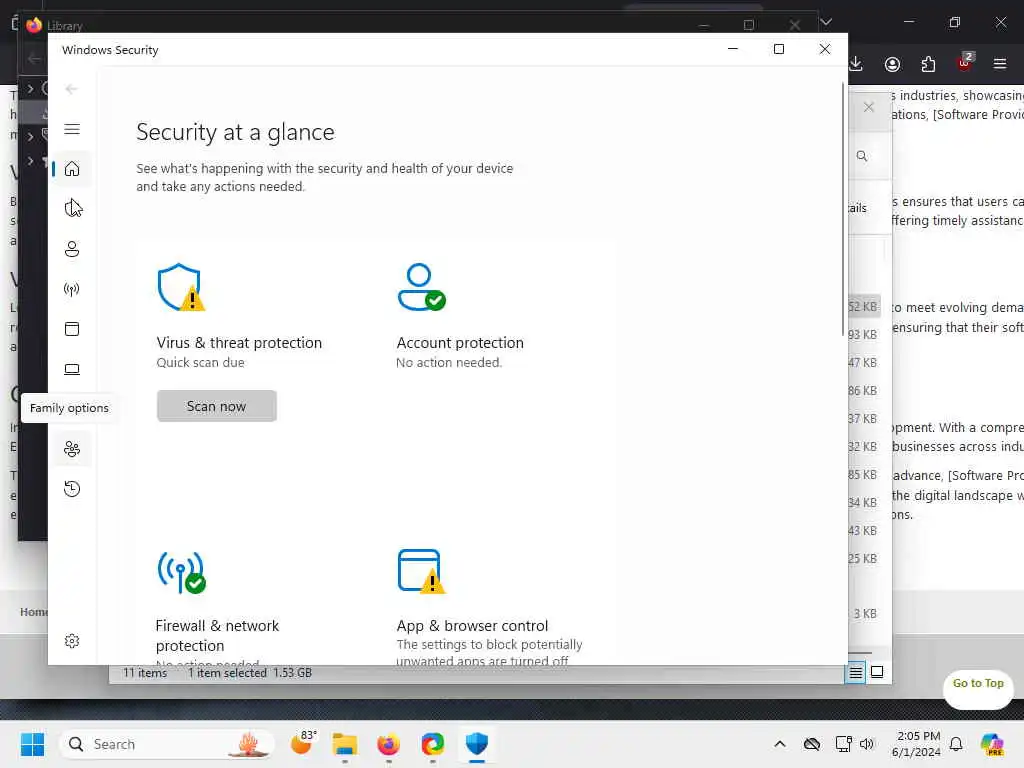
Task: Open clock showing 2:05 PM
Action: coord(916,744)
